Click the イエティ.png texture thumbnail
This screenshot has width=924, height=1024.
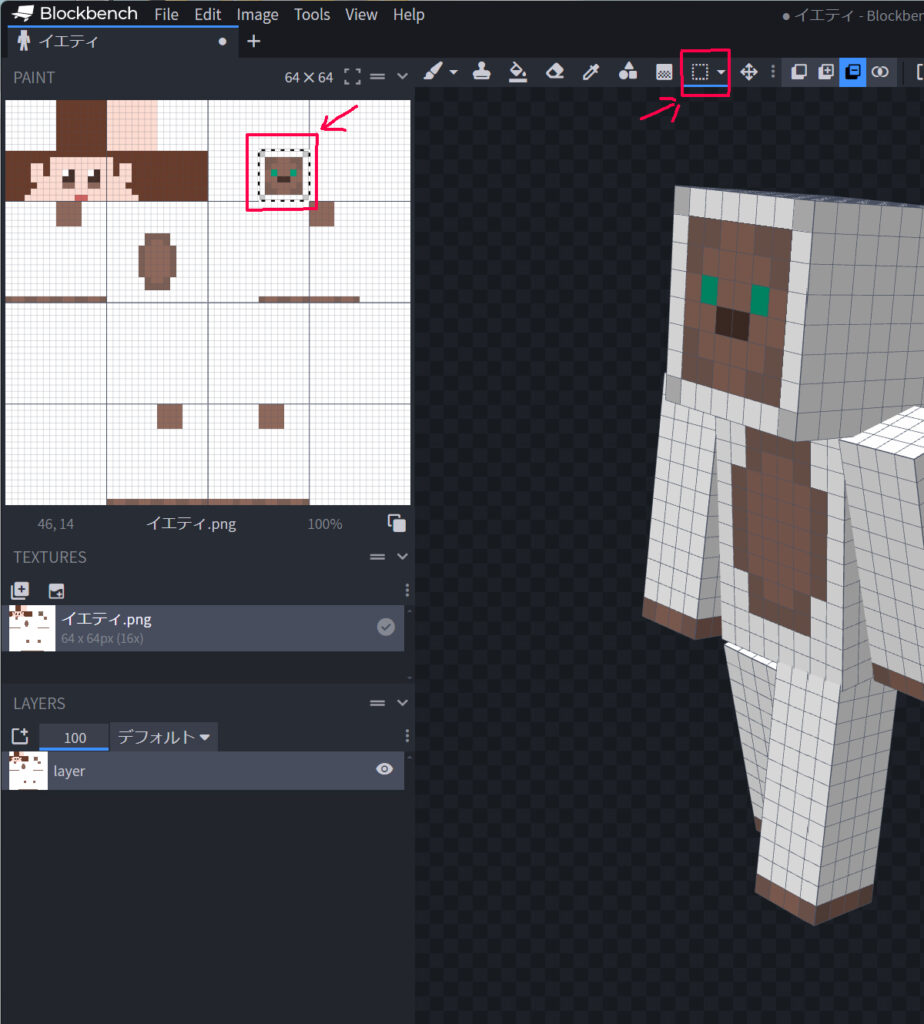30,626
